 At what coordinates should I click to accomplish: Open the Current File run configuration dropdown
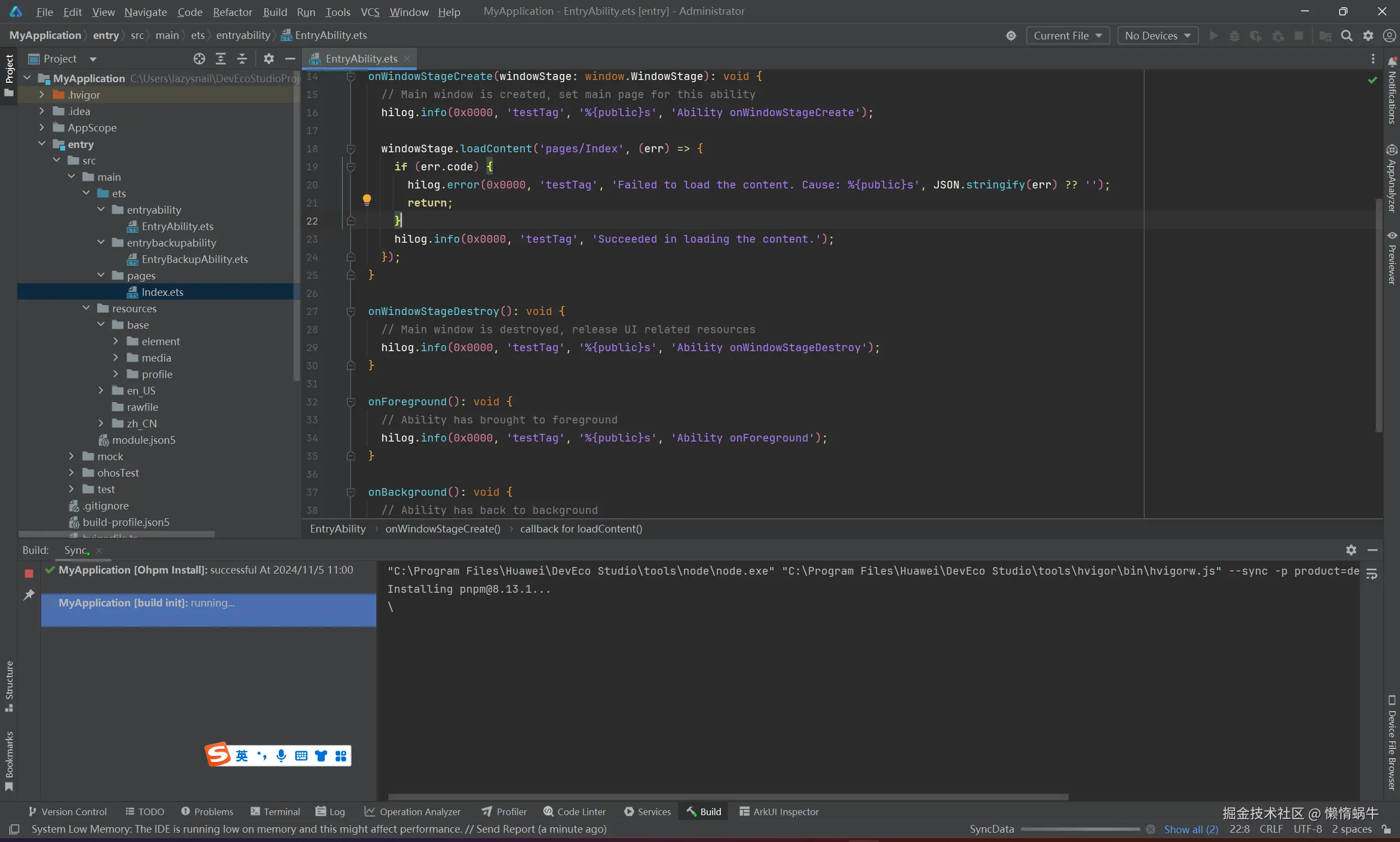pyautogui.click(x=1067, y=36)
